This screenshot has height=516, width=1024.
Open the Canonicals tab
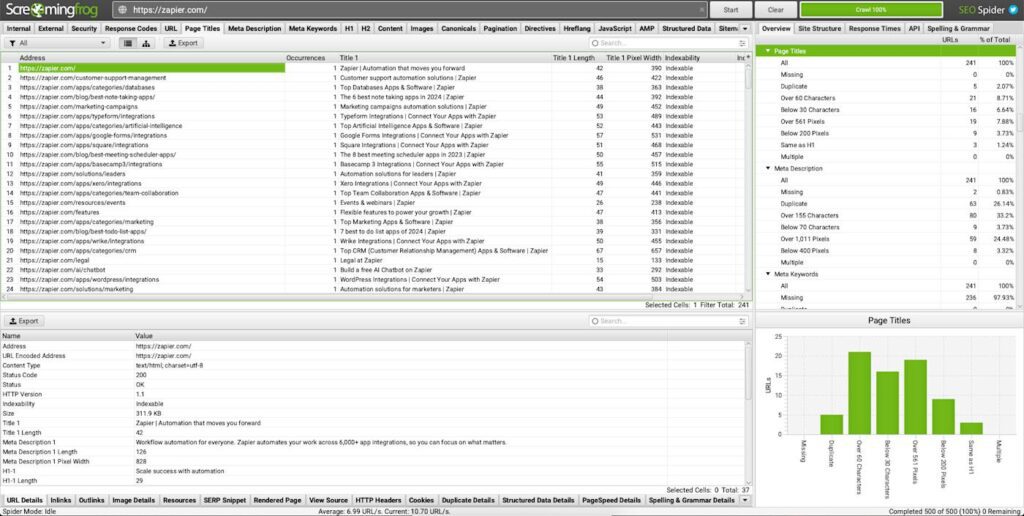tap(458, 29)
